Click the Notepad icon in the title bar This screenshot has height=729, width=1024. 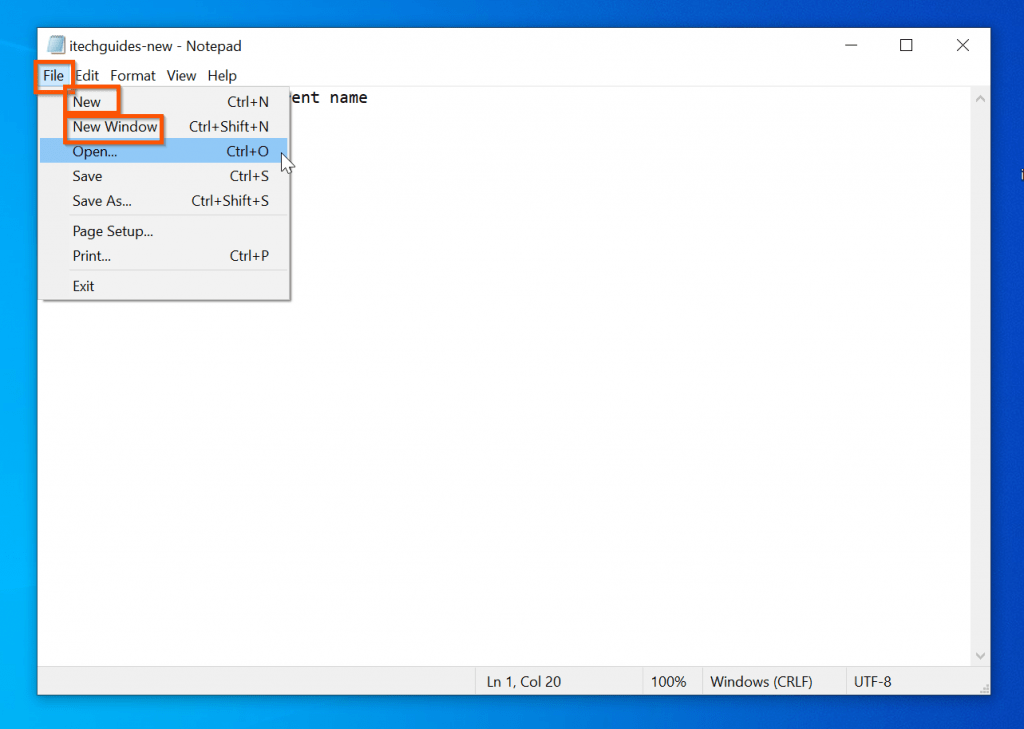point(55,45)
